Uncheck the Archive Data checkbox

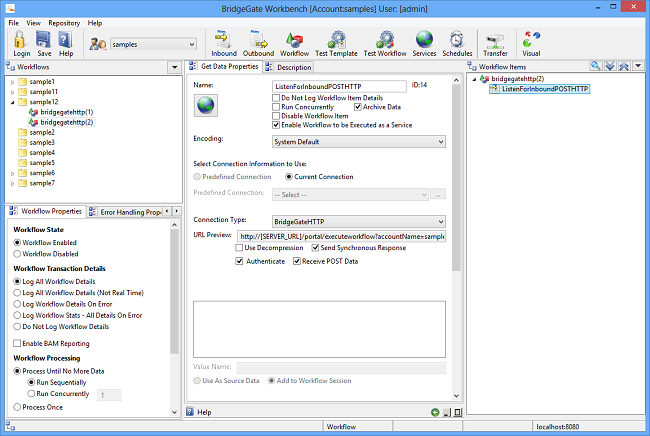point(356,106)
